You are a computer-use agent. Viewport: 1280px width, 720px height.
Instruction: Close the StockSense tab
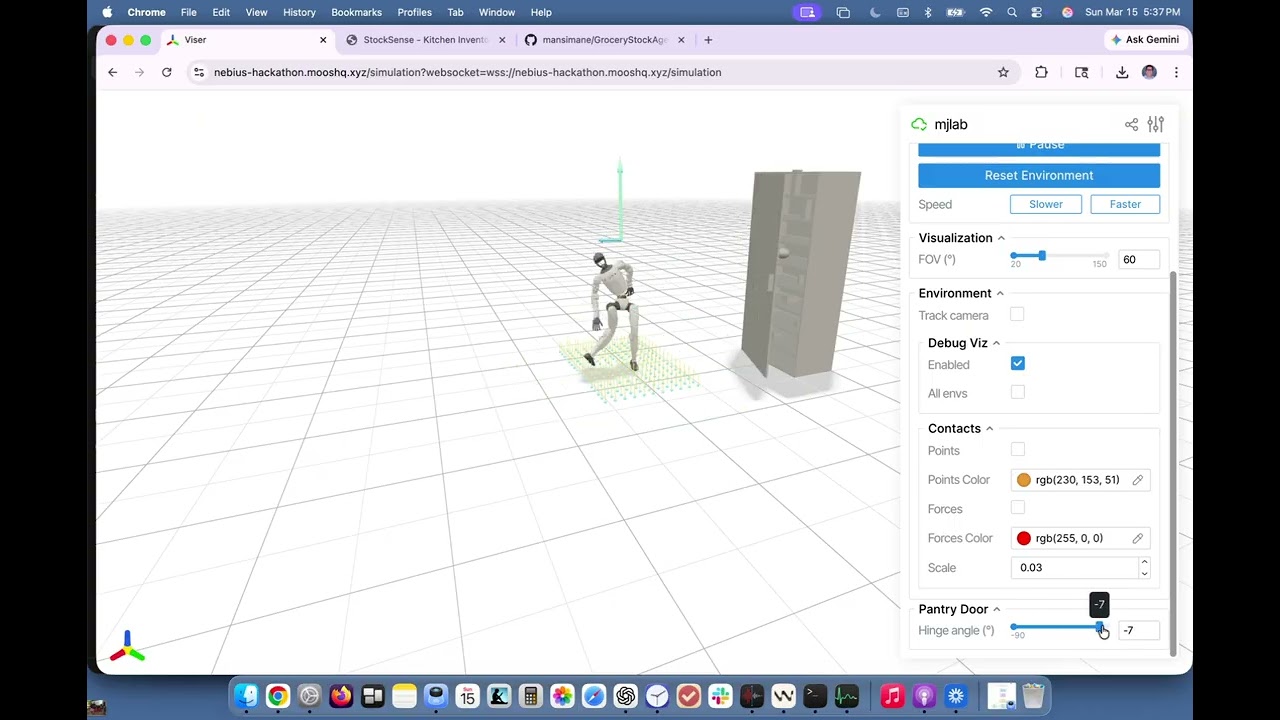click(x=502, y=40)
